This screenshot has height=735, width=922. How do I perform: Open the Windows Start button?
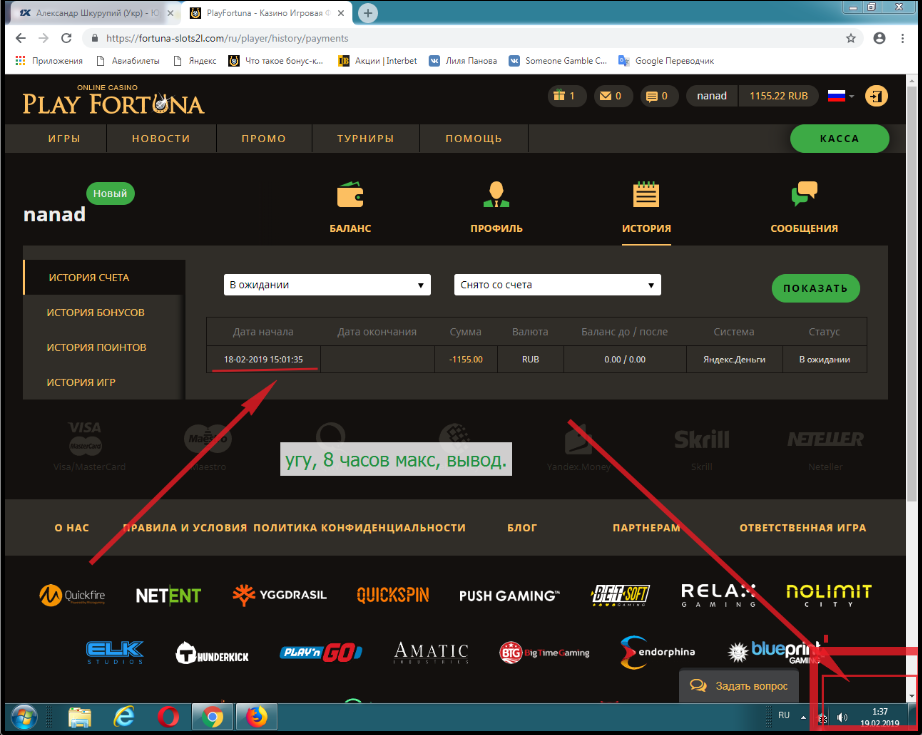24,717
